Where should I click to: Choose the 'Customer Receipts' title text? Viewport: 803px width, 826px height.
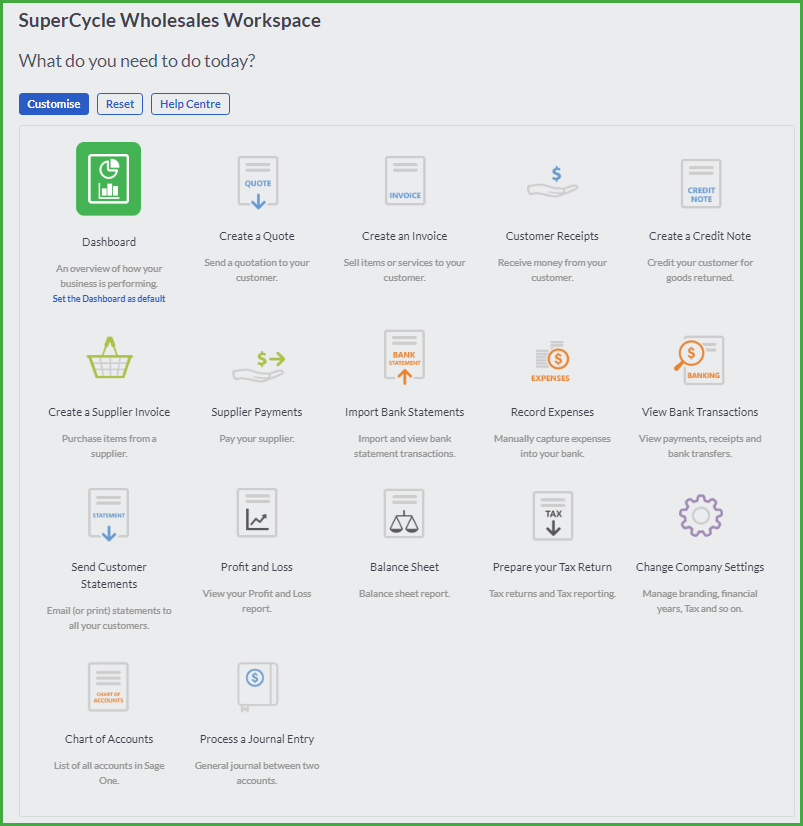point(552,236)
